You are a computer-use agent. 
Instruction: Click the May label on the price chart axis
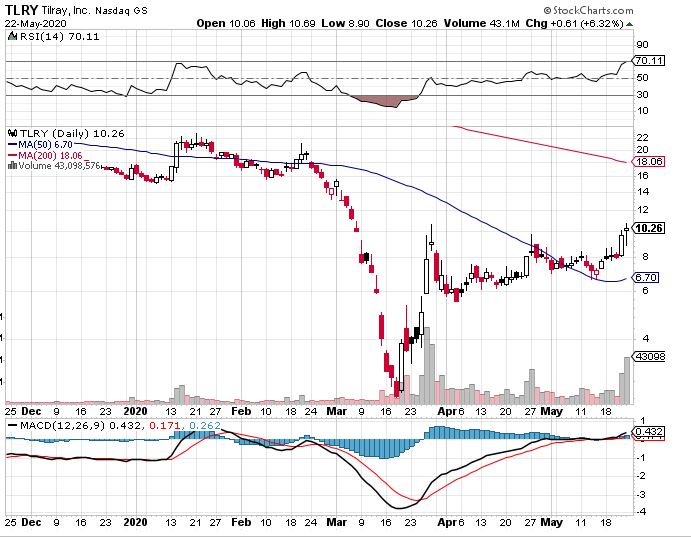coord(551,411)
